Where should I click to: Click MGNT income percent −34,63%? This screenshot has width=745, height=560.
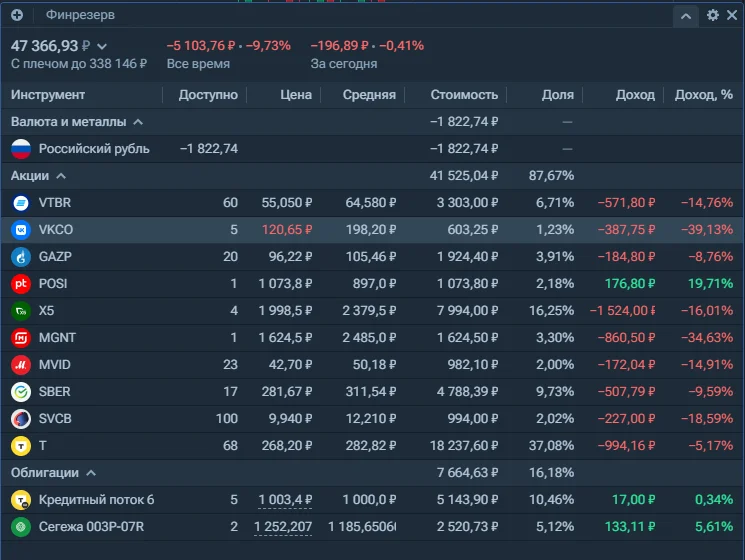coord(707,338)
